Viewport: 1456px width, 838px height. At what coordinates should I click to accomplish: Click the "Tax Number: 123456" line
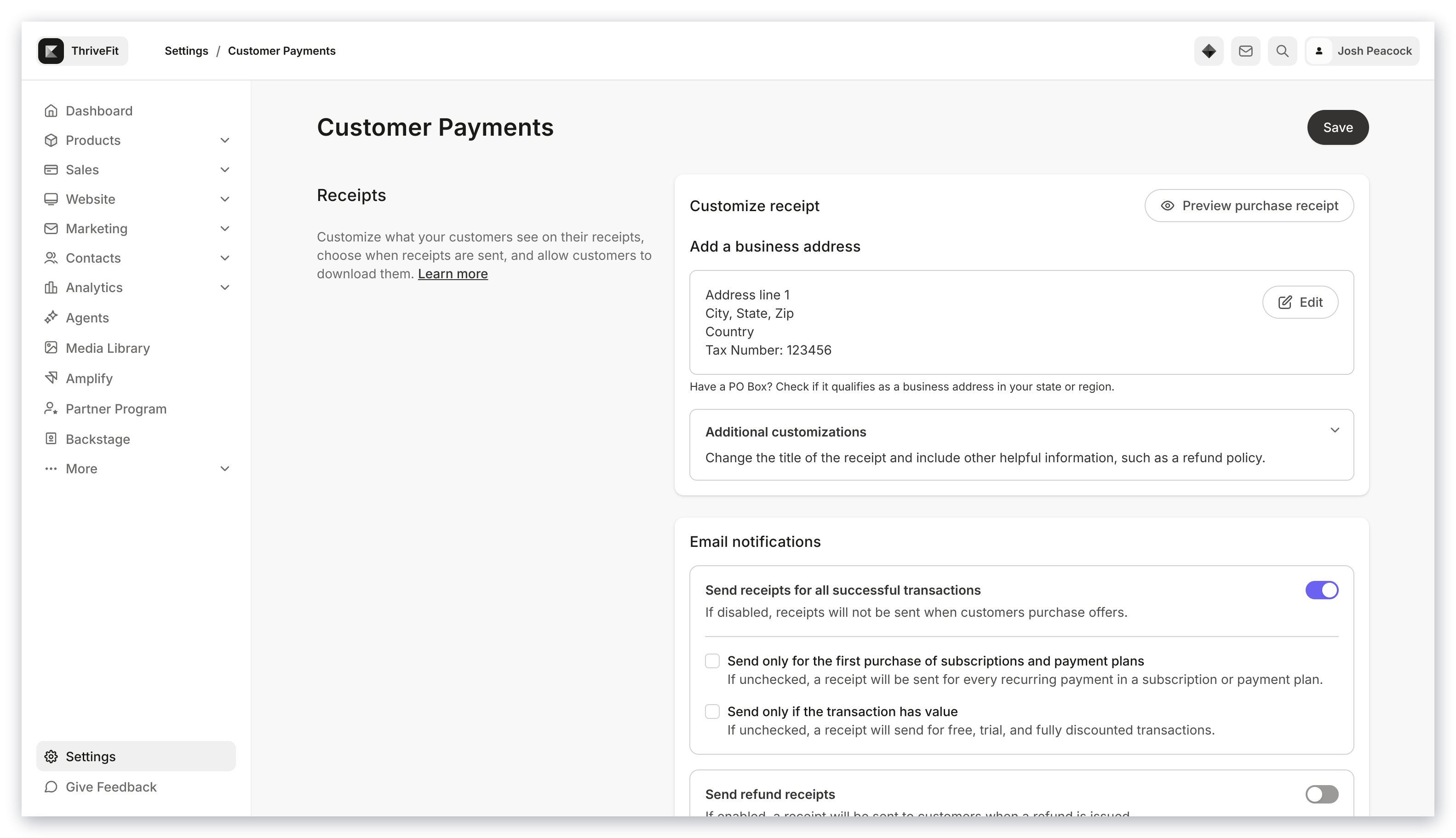coord(768,350)
